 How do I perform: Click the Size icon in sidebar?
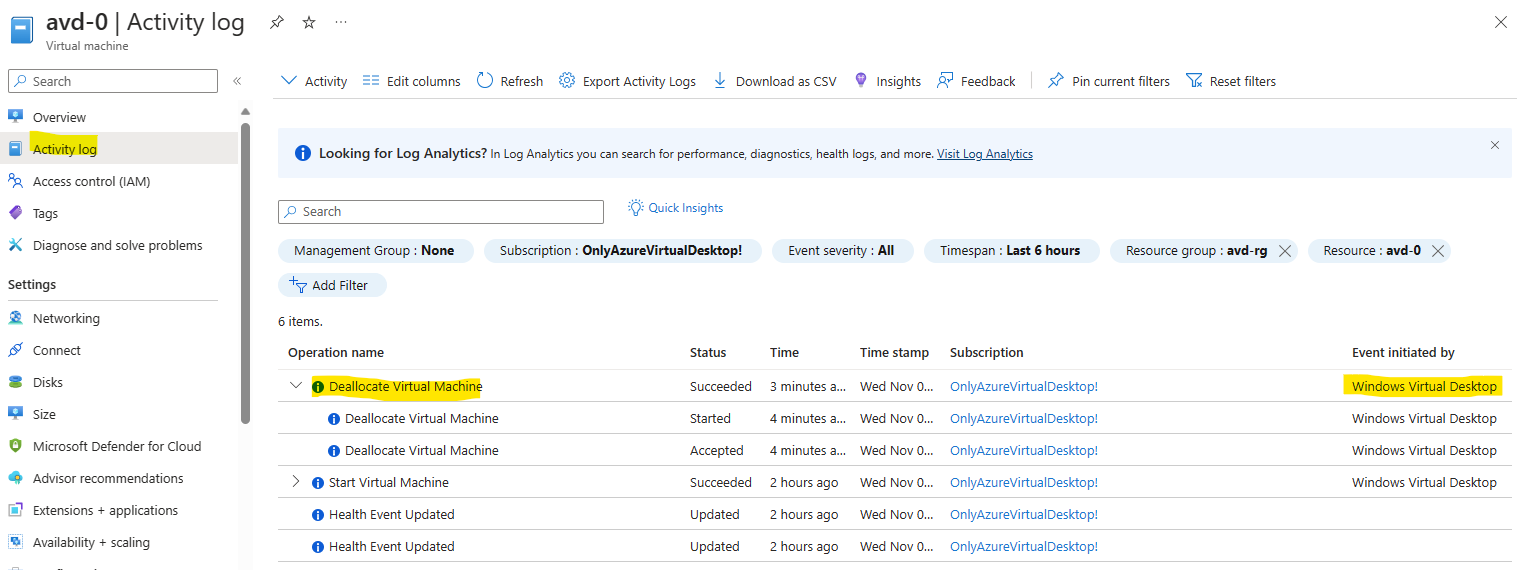[x=15, y=414]
